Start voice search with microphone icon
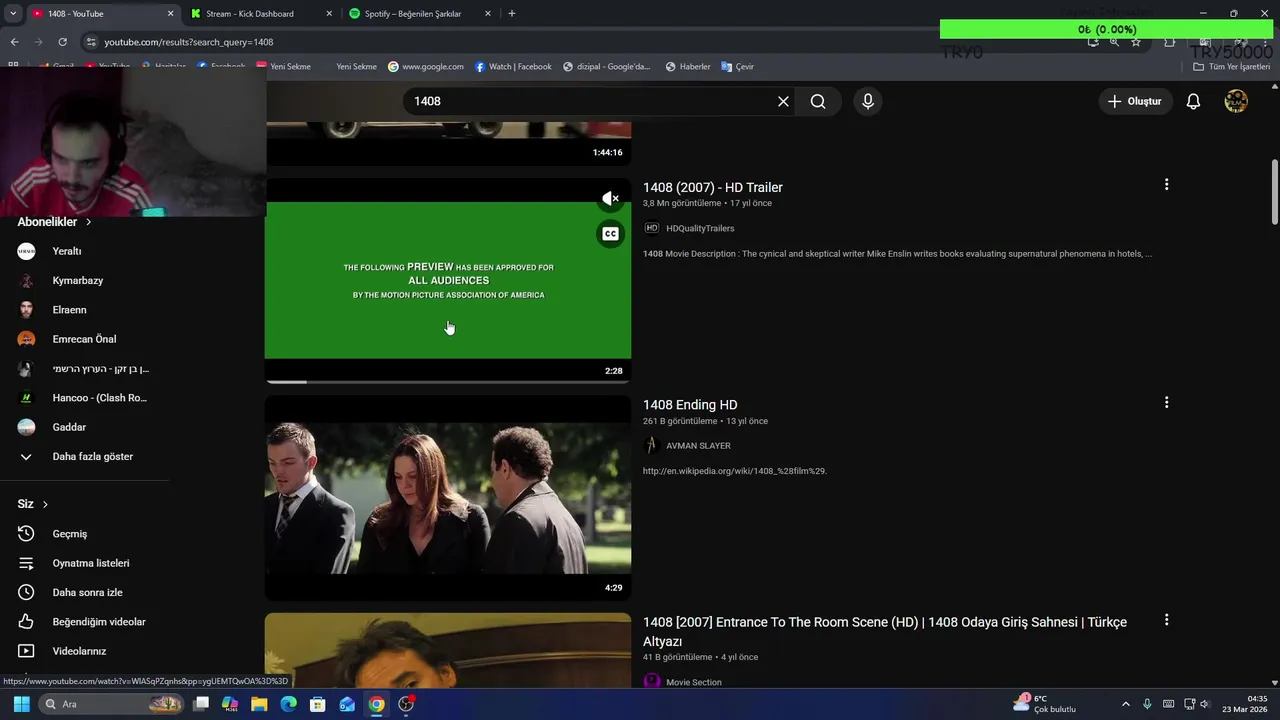Screen dimensions: 1280x720 (x=867, y=101)
